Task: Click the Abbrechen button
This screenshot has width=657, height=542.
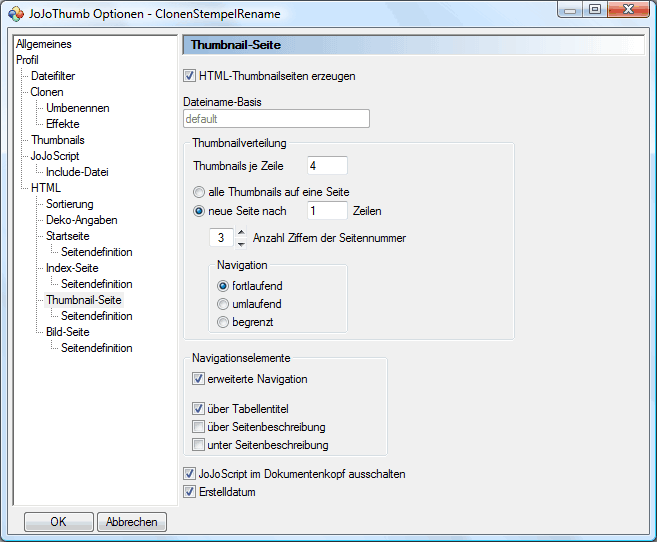Action: (x=132, y=522)
